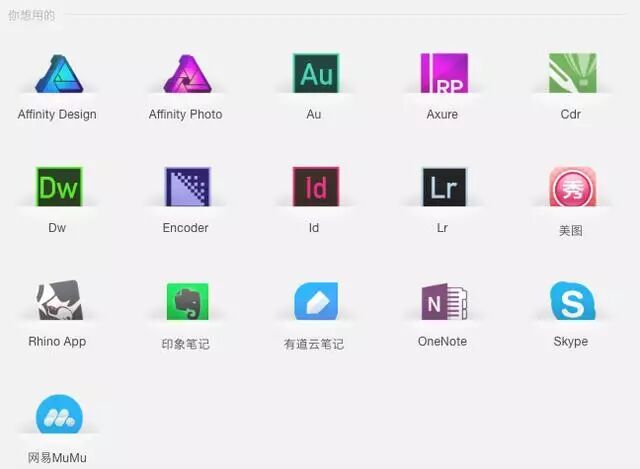Click the "Lr" text label

[x=442, y=228]
